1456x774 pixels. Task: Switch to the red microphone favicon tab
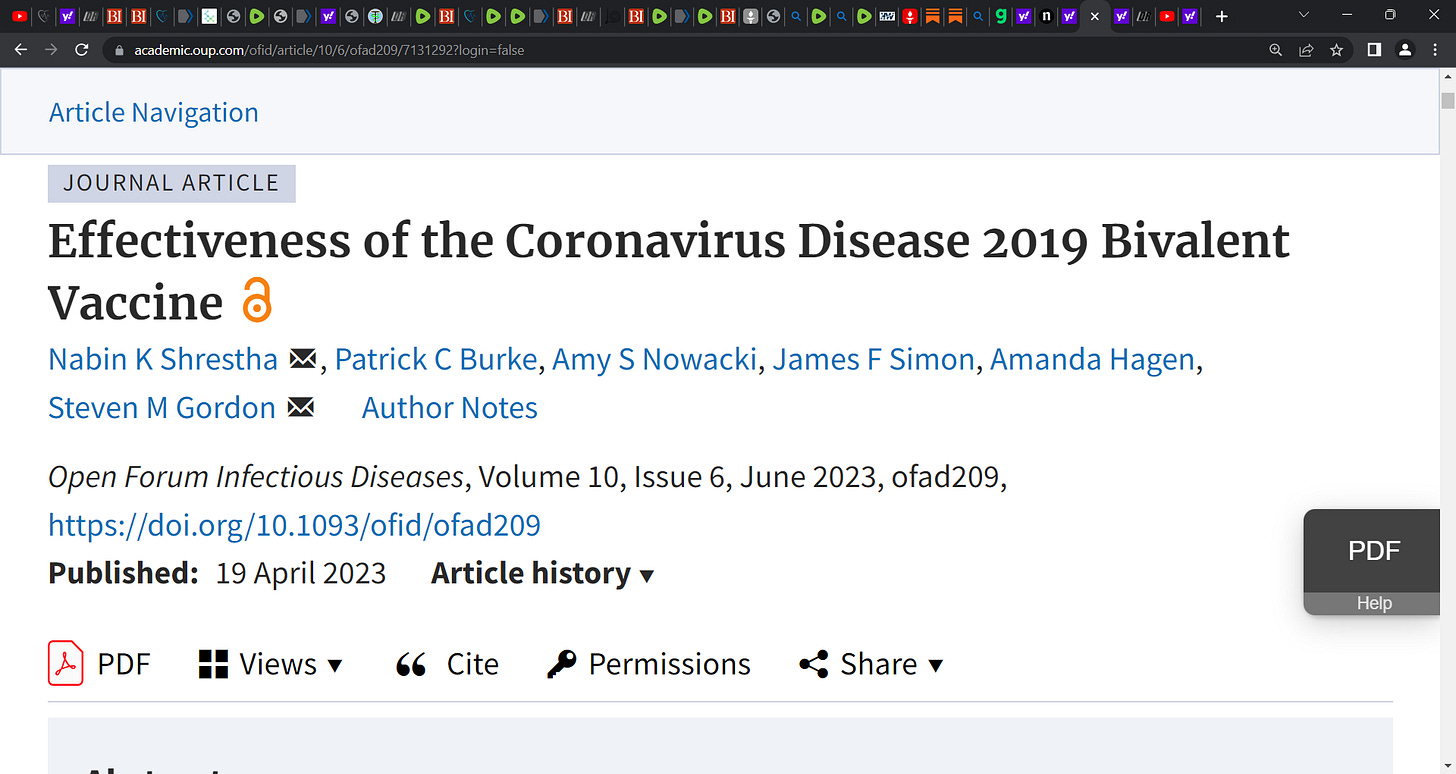point(910,16)
